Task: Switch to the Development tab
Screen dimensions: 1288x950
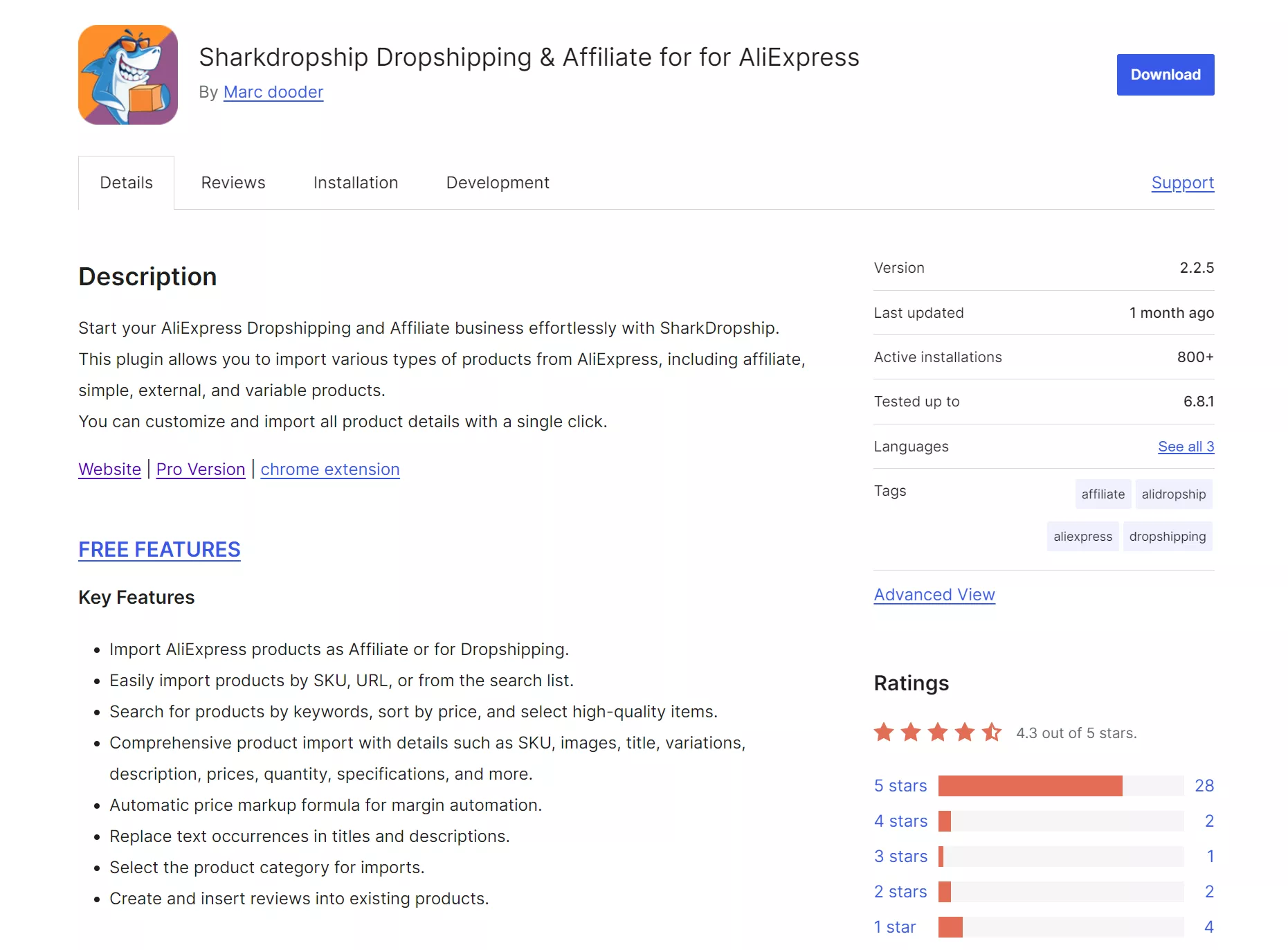Action: pyautogui.click(x=498, y=183)
